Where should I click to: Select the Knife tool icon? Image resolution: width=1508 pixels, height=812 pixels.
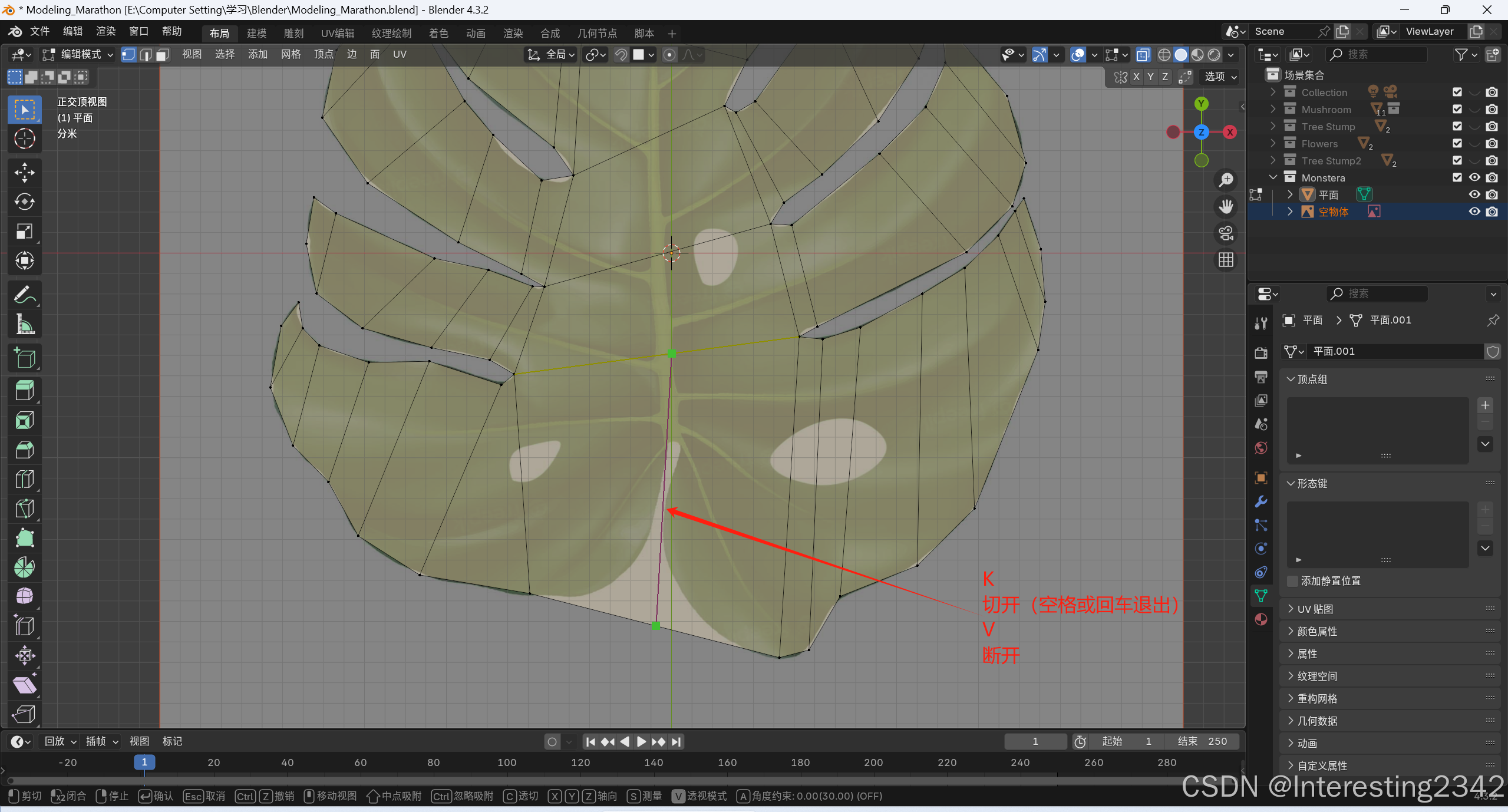24,509
